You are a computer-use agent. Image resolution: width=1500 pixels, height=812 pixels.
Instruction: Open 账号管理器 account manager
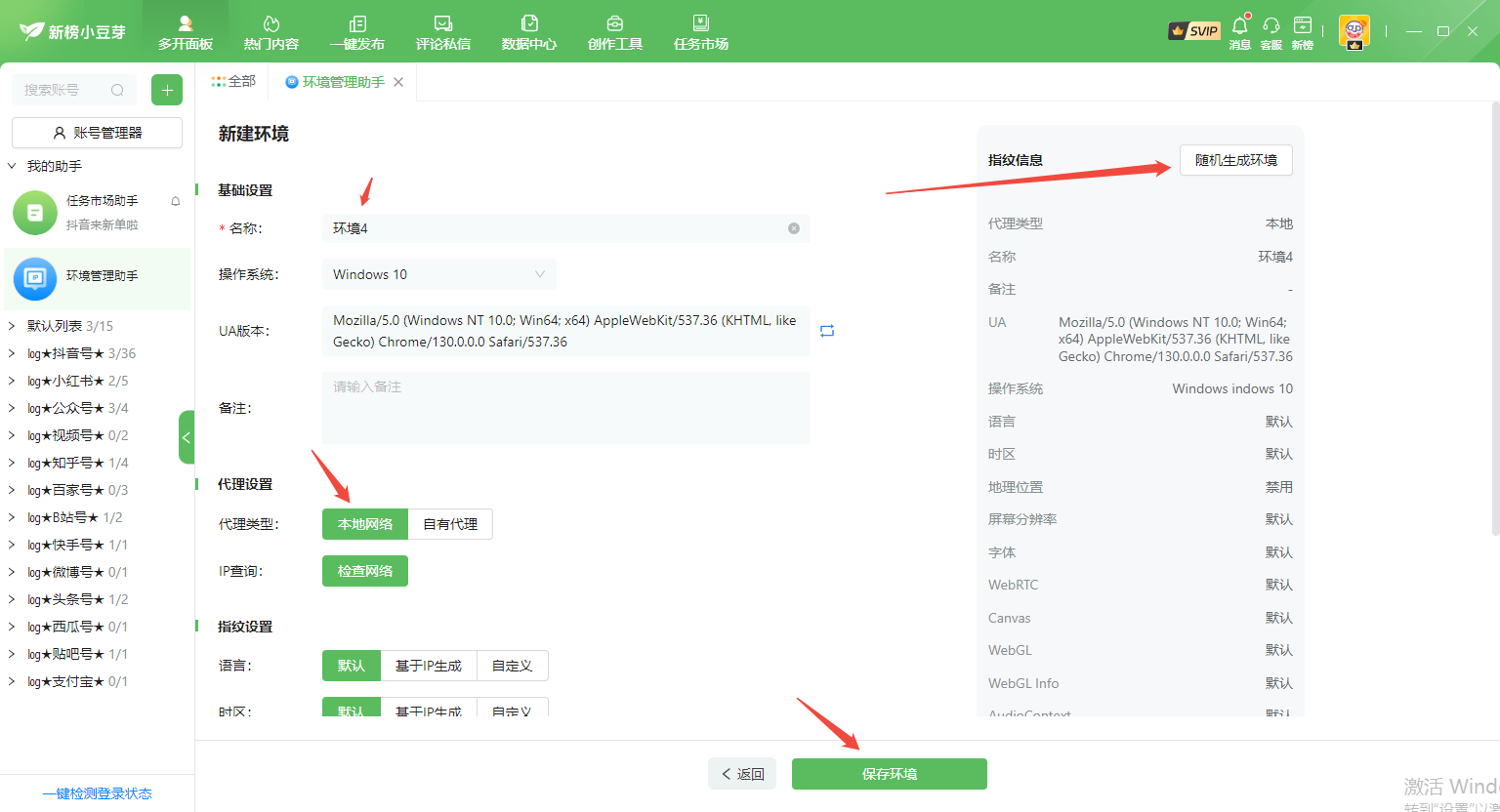(x=97, y=133)
